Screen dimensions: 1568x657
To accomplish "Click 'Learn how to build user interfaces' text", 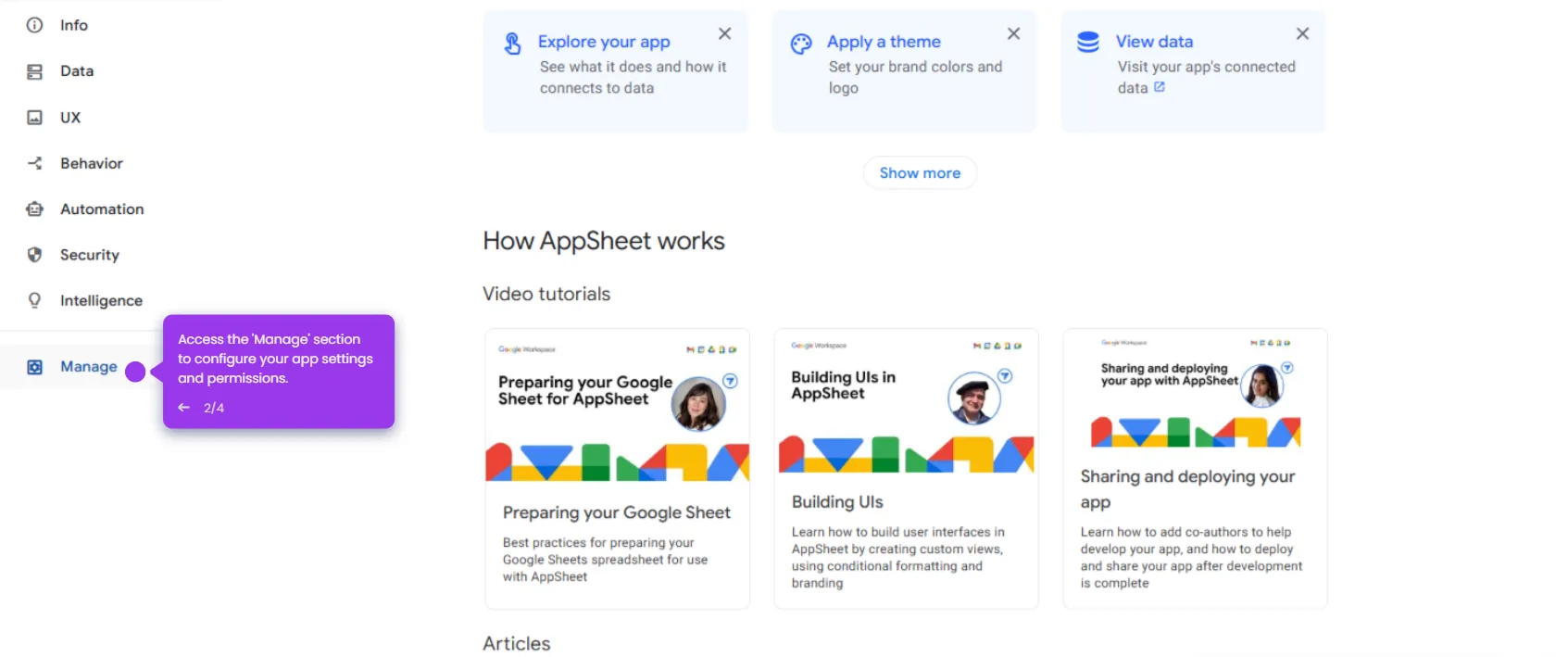I will point(897,557).
